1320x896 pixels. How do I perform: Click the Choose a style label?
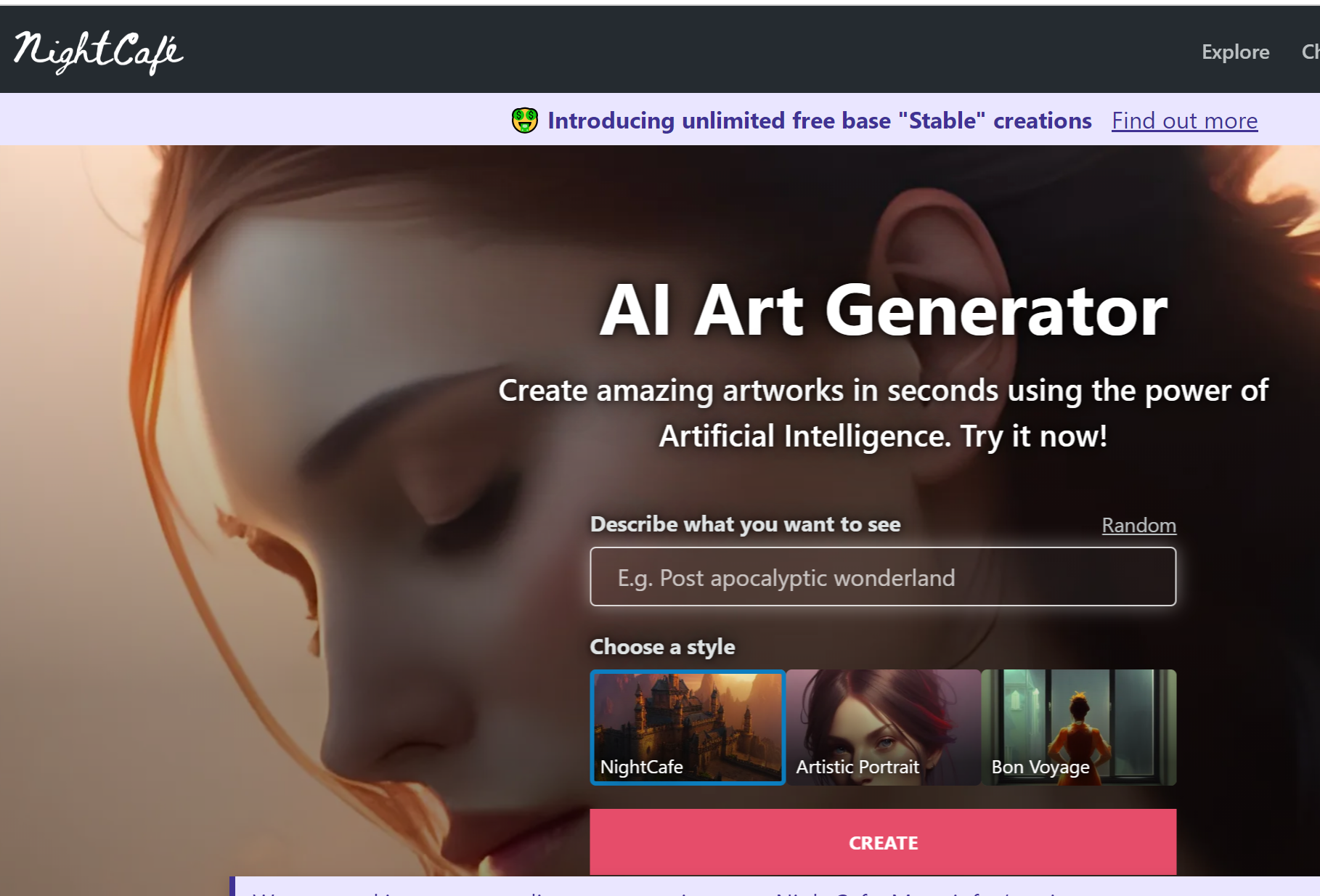point(662,646)
